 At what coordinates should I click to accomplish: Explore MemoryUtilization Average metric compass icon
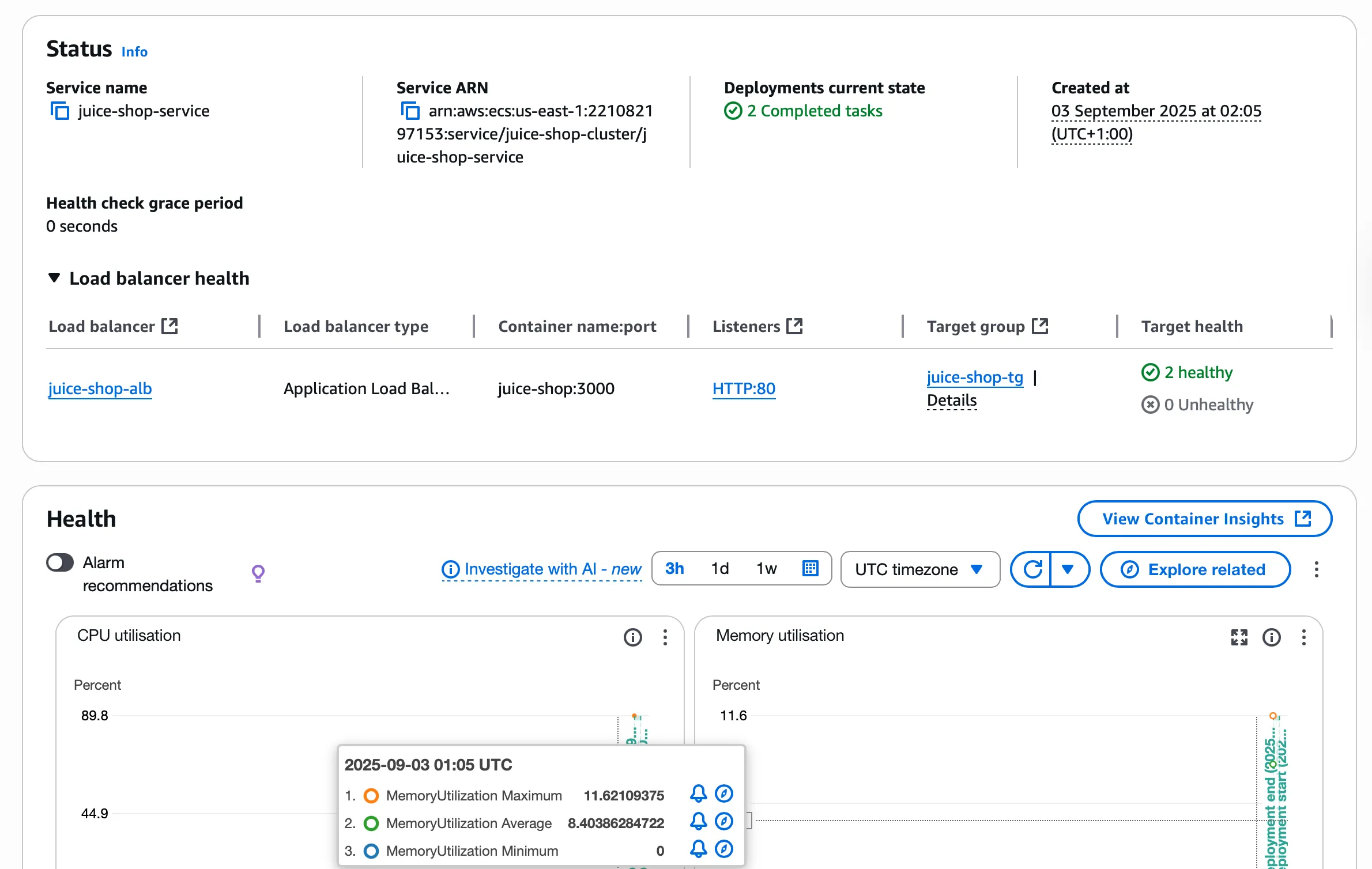coord(724,822)
